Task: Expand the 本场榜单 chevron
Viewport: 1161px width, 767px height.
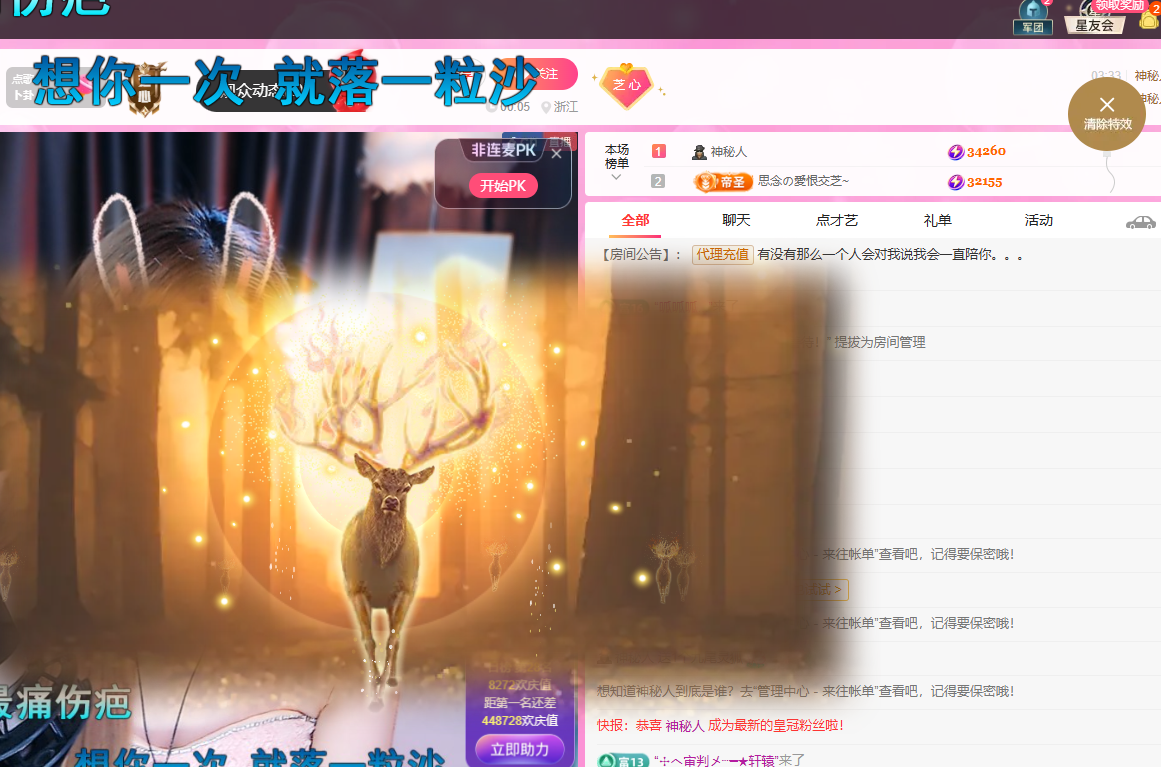Action: coord(616,178)
